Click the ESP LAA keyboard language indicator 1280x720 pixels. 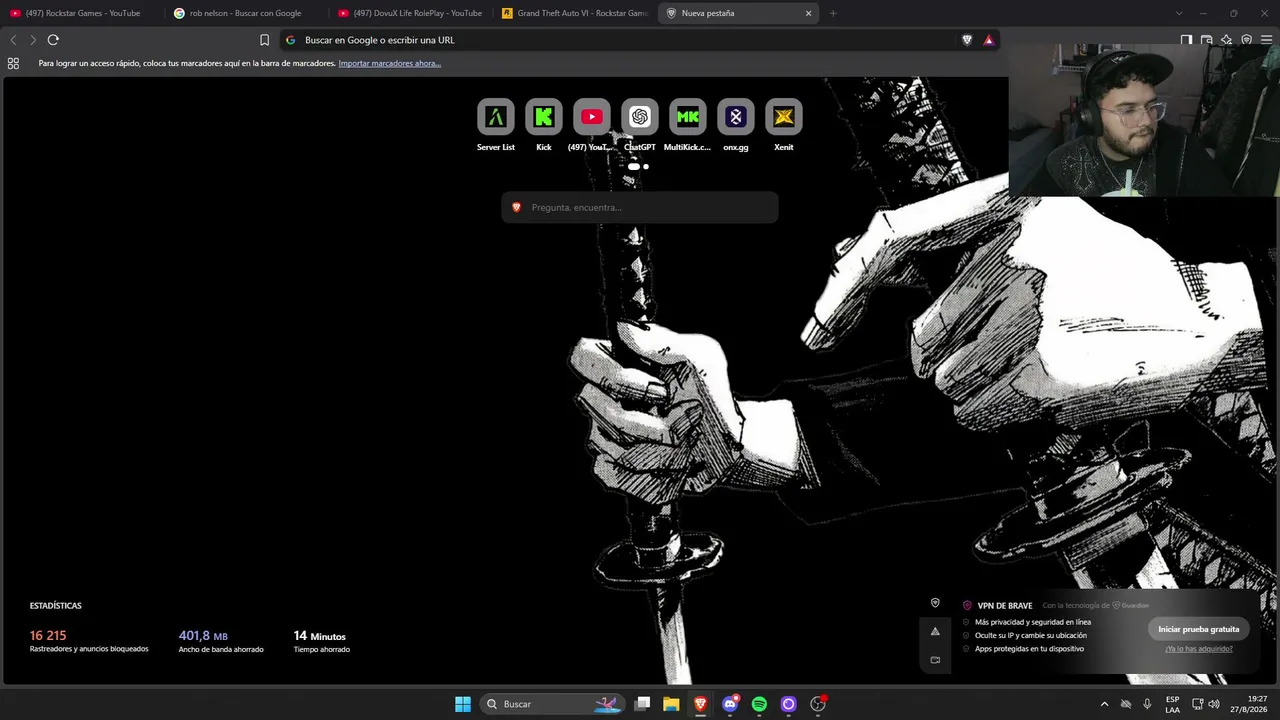[1172, 704]
